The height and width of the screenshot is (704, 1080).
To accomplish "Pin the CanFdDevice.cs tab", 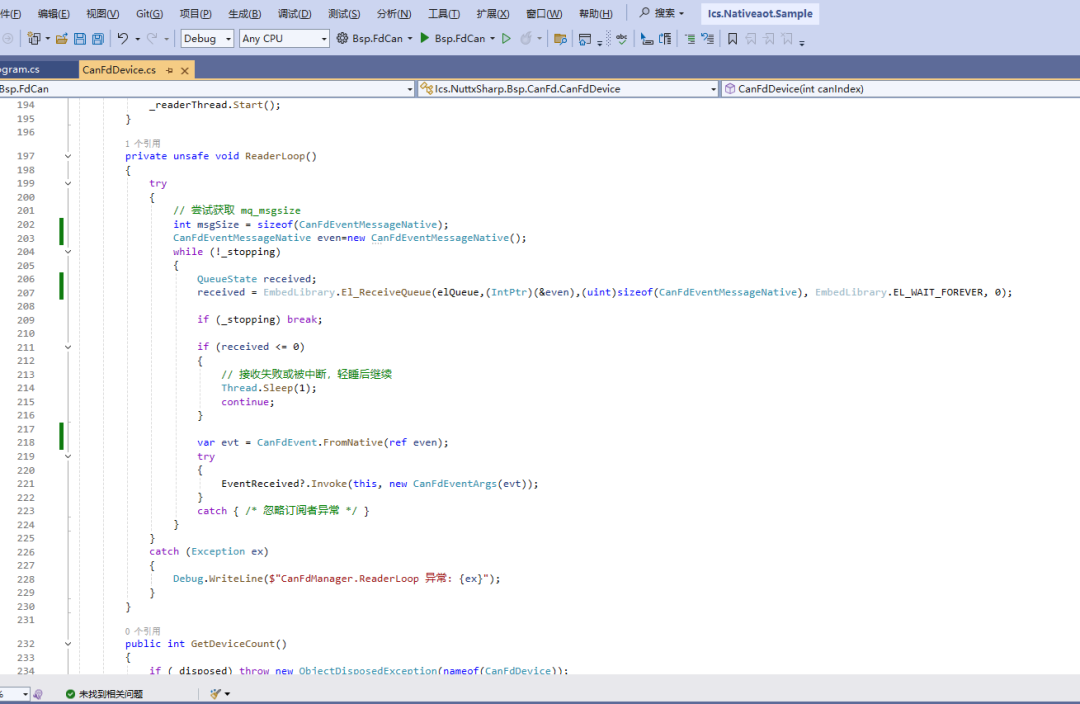I will [x=169, y=70].
